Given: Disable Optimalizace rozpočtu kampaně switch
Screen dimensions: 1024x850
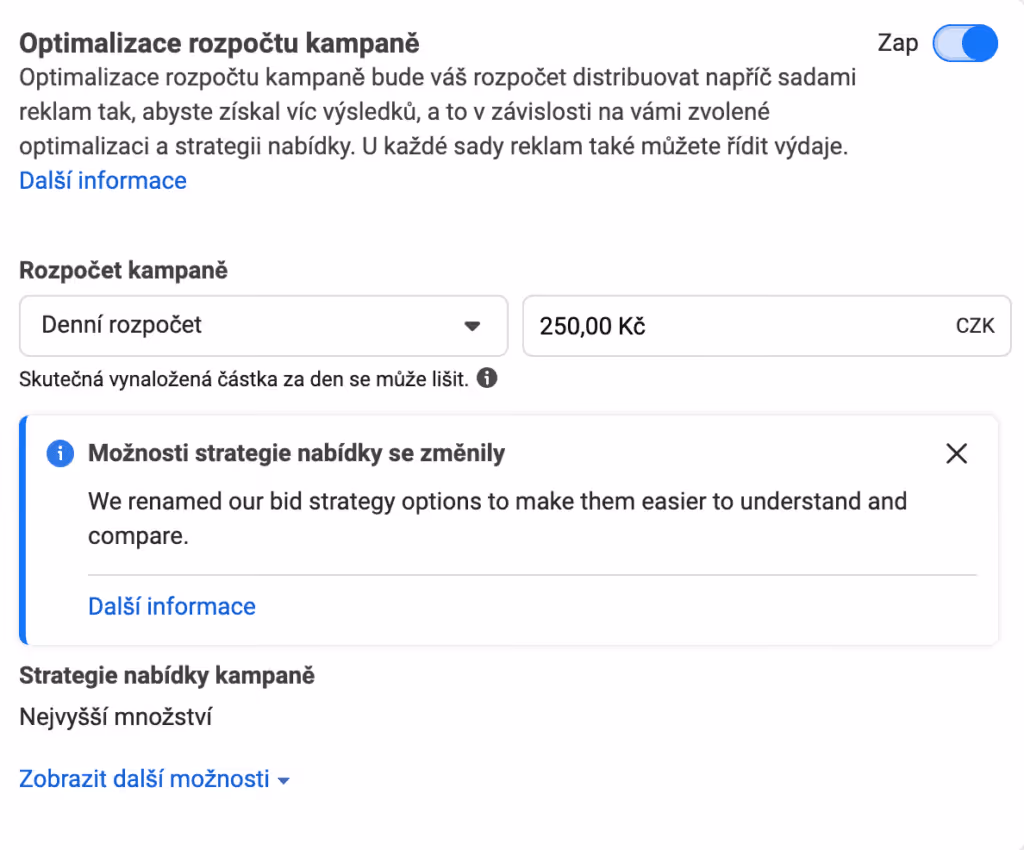Looking at the screenshot, I should click(x=964, y=43).
